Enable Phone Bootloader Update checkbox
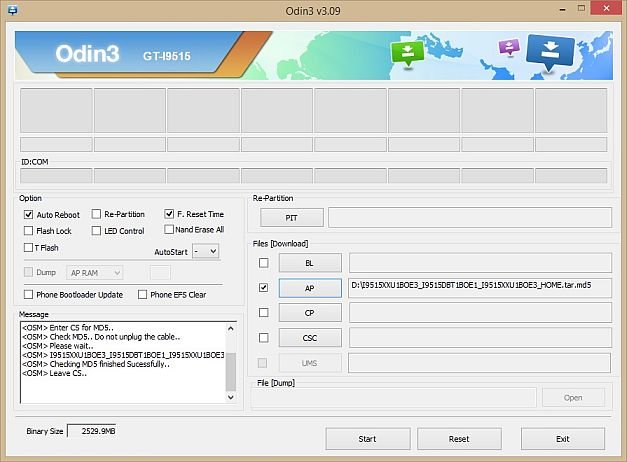 tap(28, 294)
